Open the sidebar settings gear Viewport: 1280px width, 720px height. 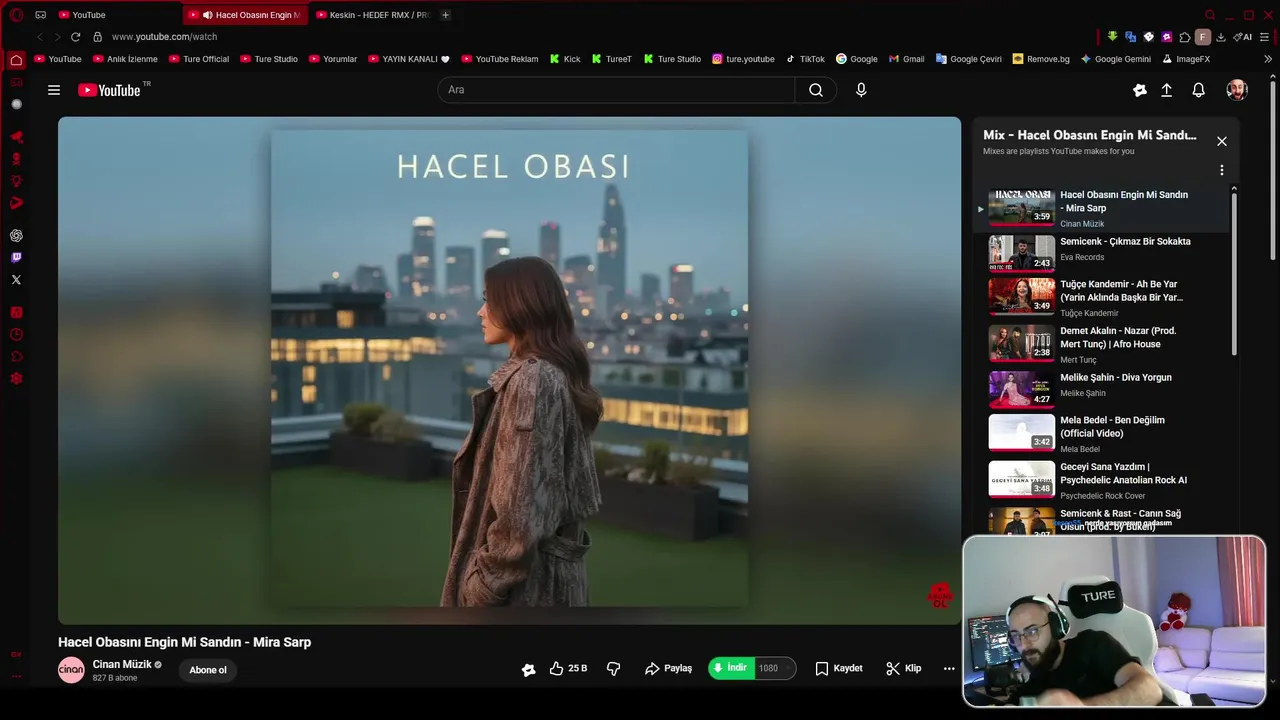coord(16,379)
